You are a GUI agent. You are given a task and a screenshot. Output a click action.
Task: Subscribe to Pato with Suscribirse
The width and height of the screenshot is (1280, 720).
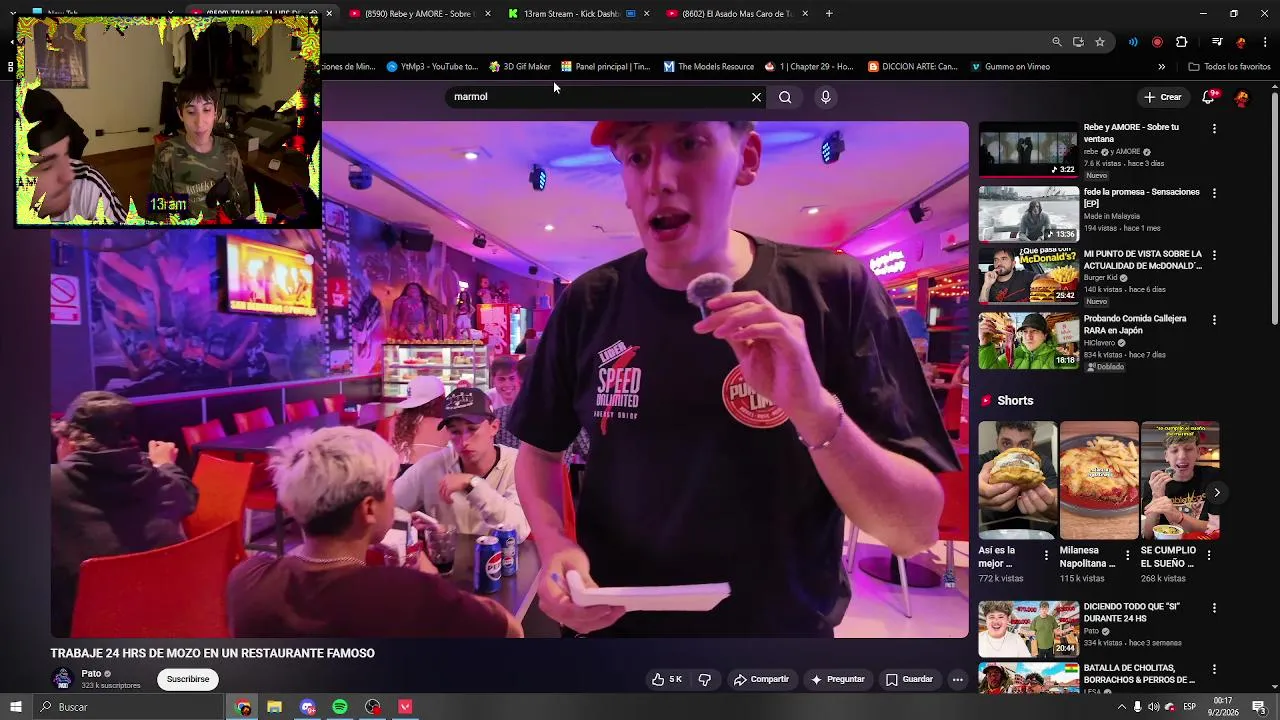[x=188, y=679]
